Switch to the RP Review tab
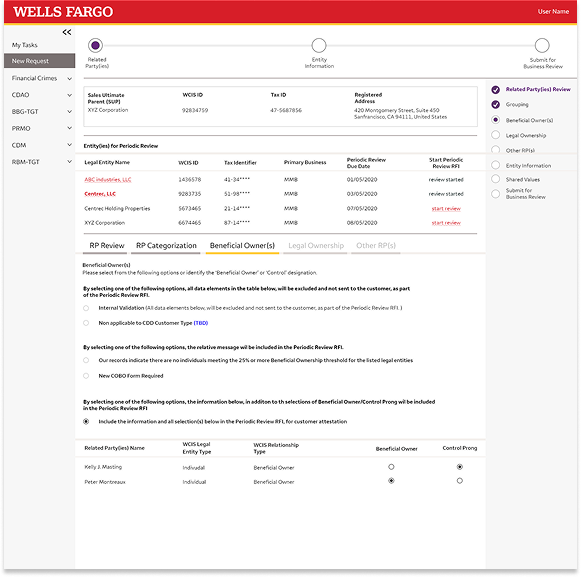The width and height of the screenshot is (581, 577). 107,246
